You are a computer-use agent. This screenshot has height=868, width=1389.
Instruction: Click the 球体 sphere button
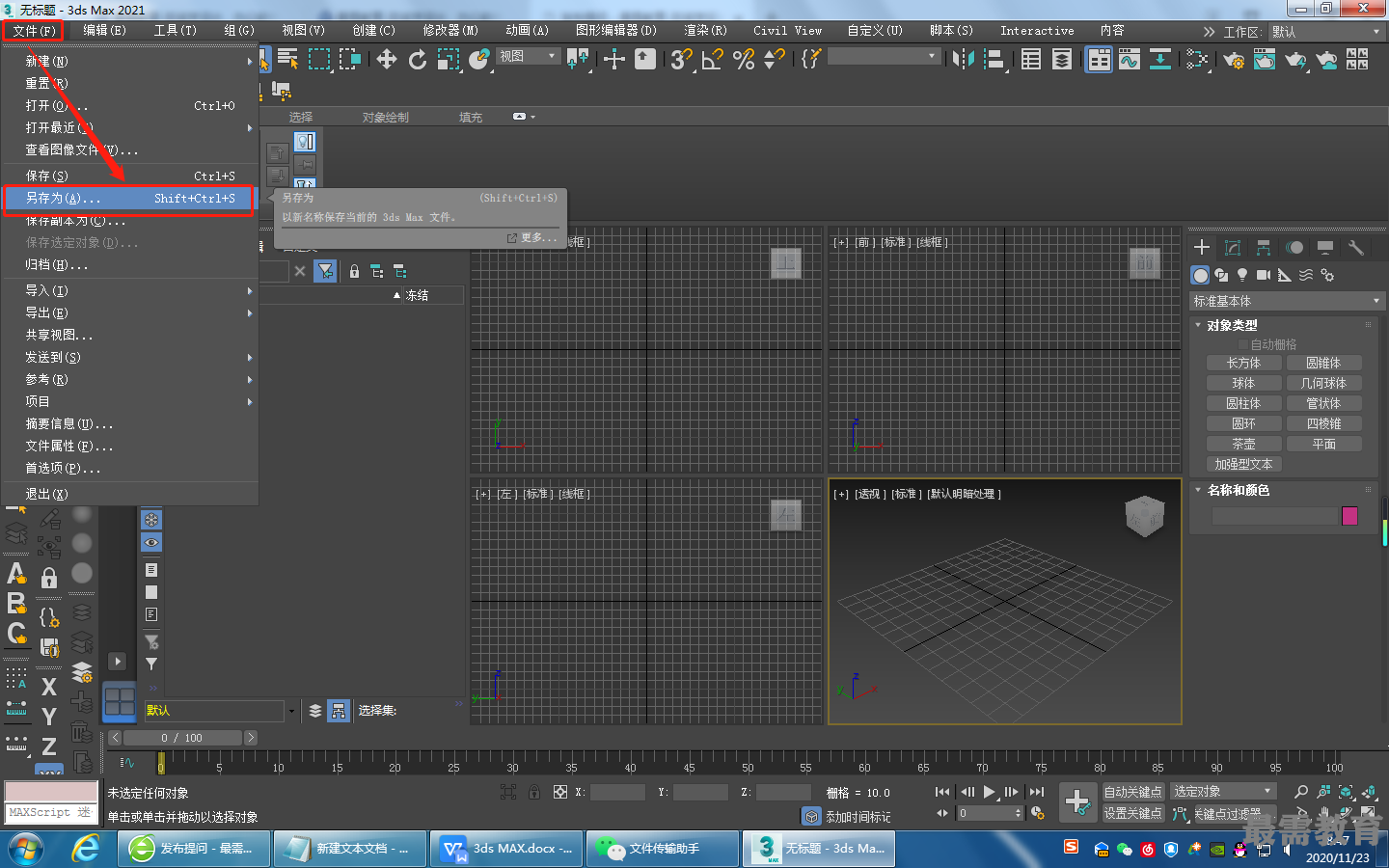click(1243, 383)
